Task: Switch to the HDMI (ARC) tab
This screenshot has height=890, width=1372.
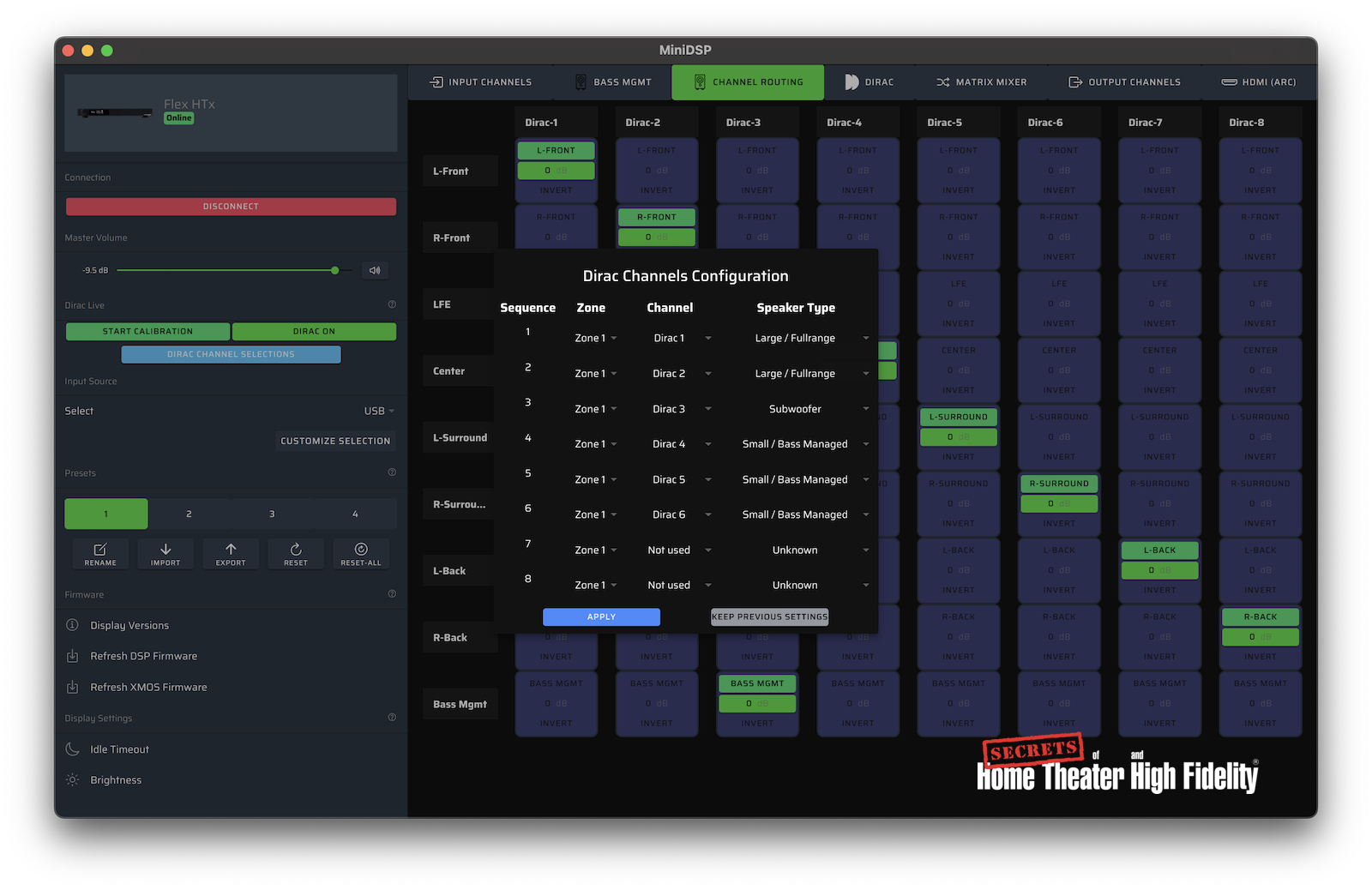Action: tap(1259, 82)
